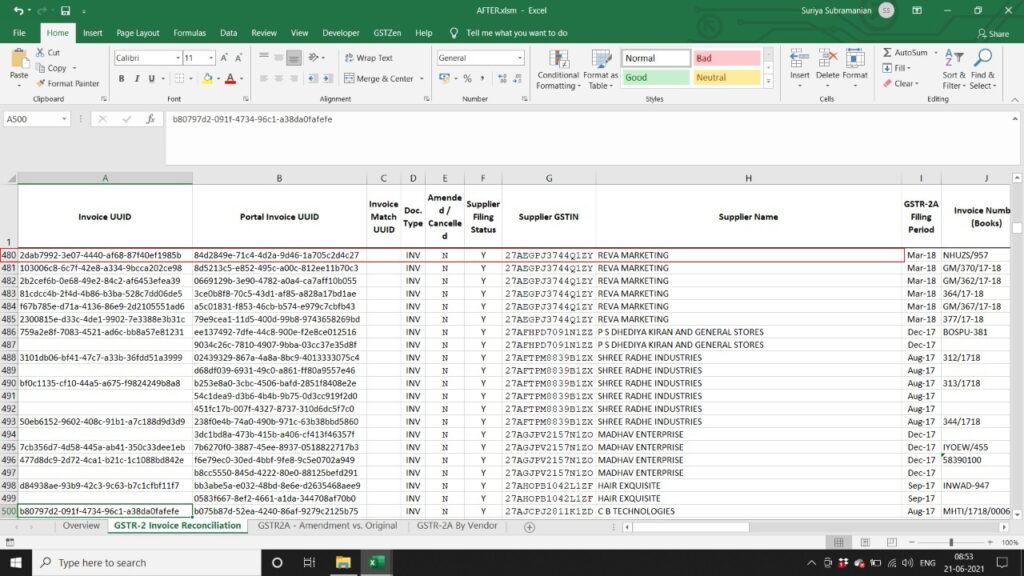Viewport: 1024px width, 576px height.
Task: Open the font size dropdown
Action: pyautogui.click(x=210, y=58)
